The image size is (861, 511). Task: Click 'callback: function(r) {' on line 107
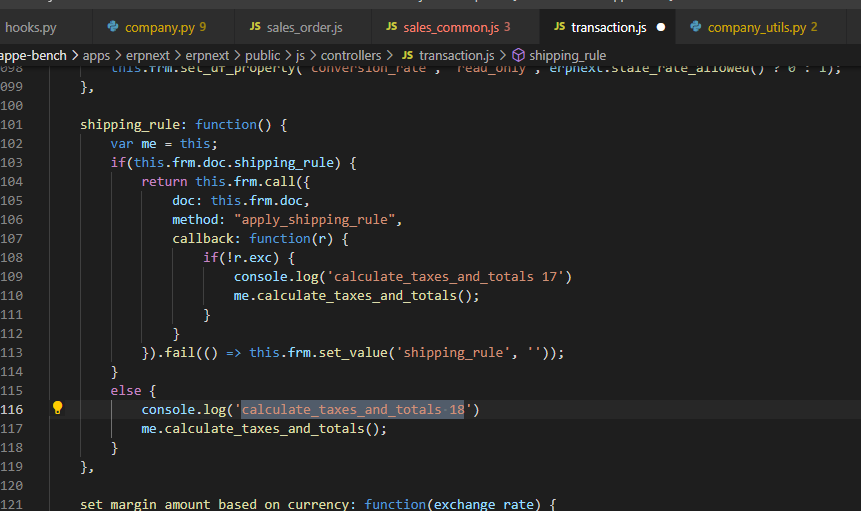[x=260, y=239]
